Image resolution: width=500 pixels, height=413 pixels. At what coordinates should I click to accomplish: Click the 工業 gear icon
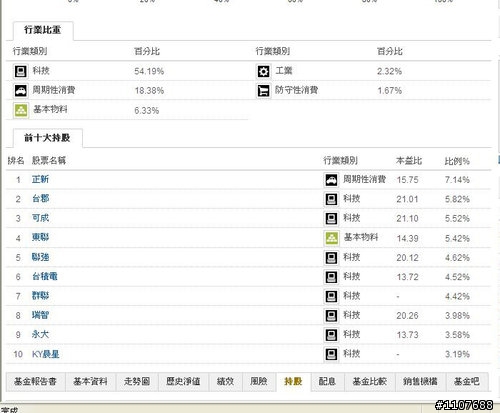tap(263, 71)
